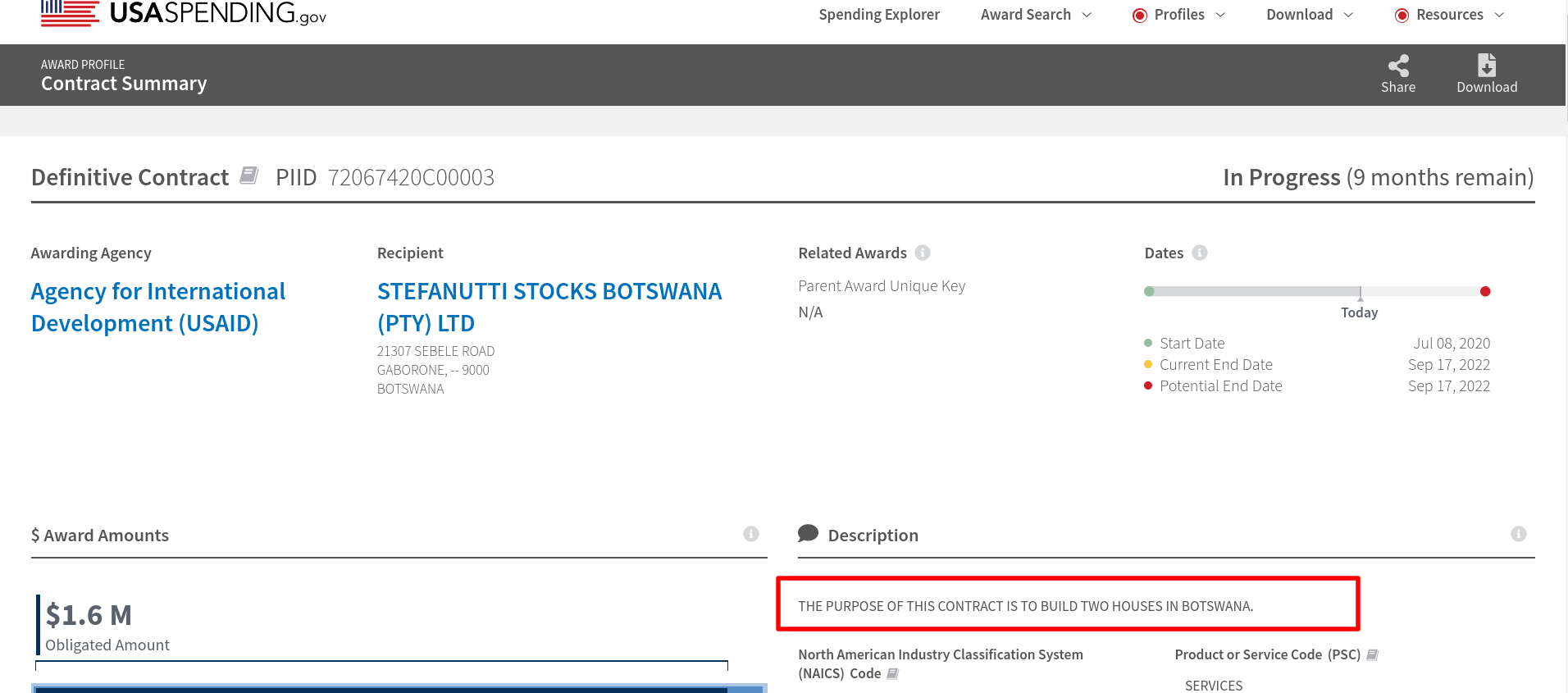This screenshot has width=1568, height=693.
Task: Expand the Award Search menu chevron
Action: [x=1087, y=15]
